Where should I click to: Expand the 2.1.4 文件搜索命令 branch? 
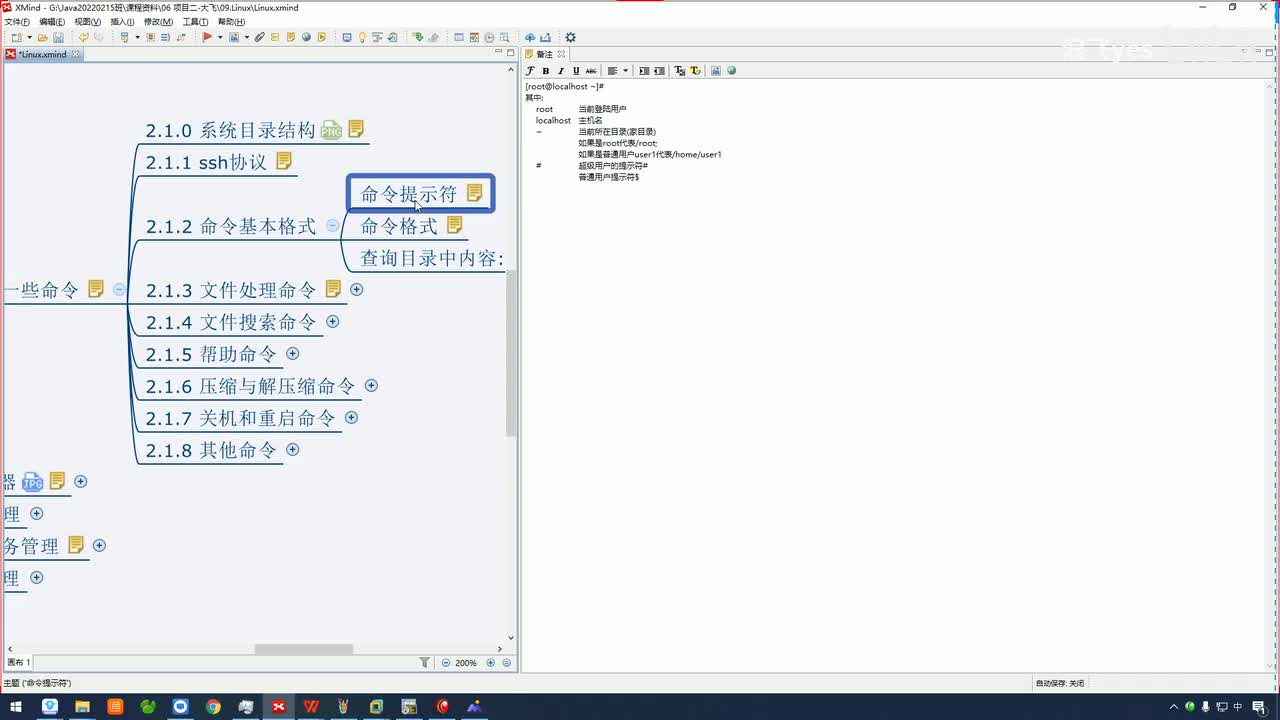(333, 322)
